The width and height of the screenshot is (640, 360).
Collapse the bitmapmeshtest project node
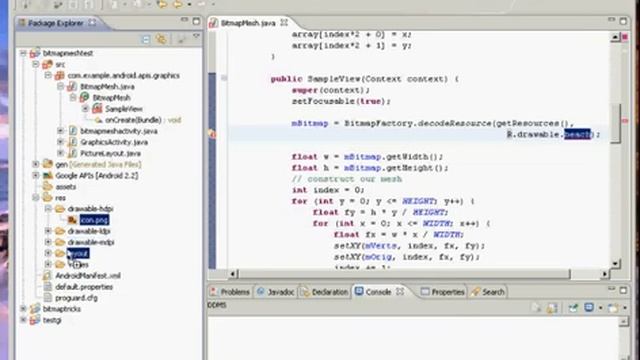coord(23,53)
